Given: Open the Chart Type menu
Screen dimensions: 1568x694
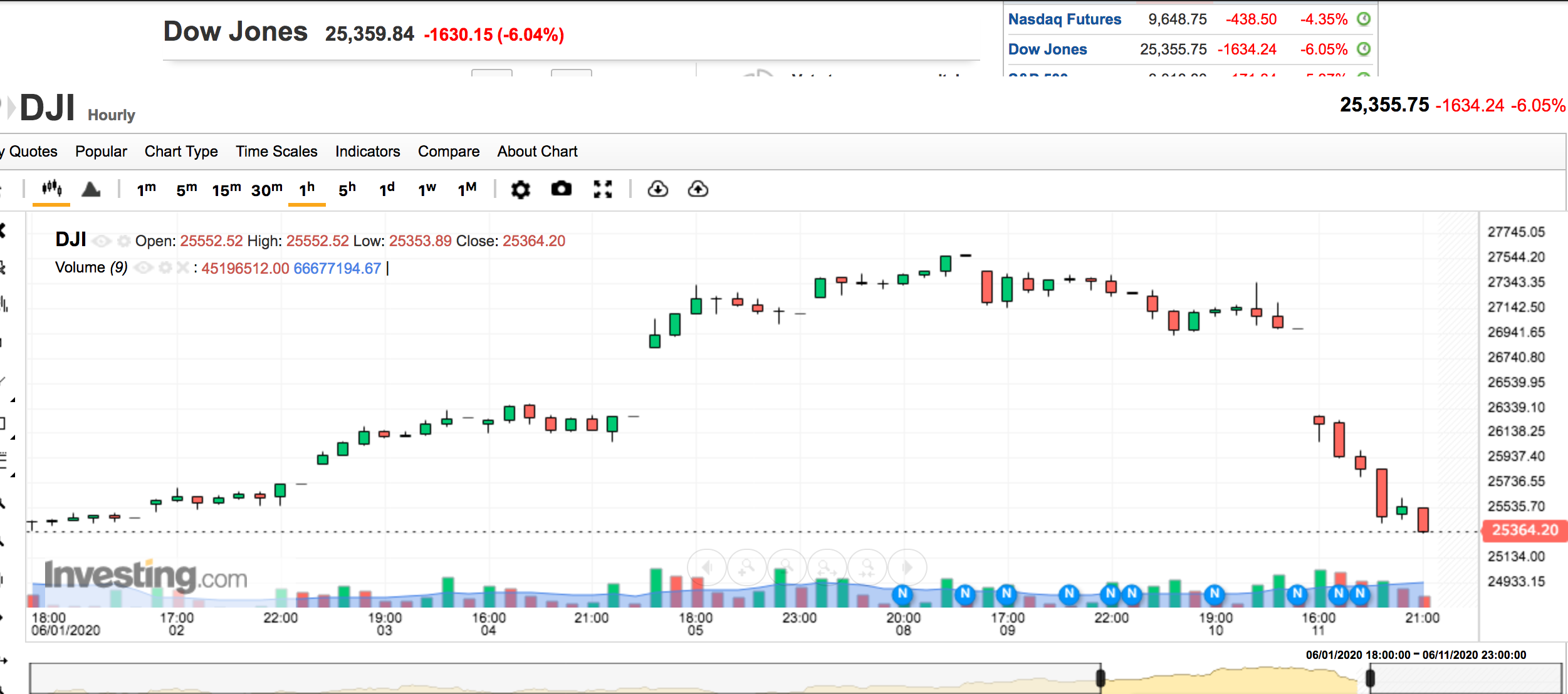Looking at the screenshot, I should (x=181, y=152).
